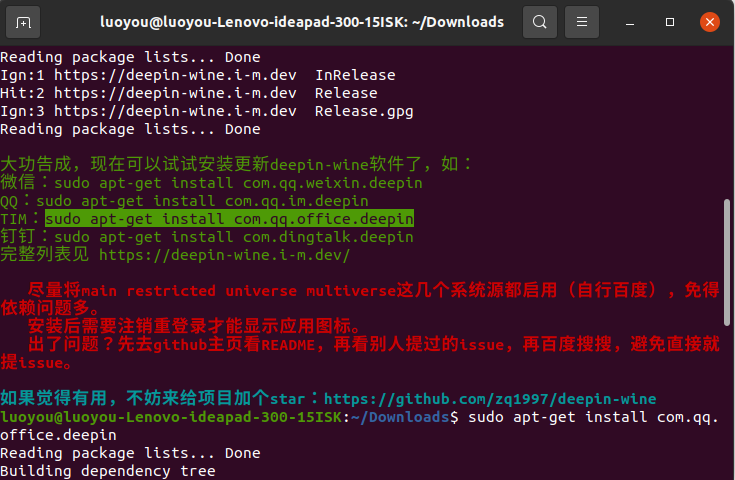Click the 'com.dingtalk.deepin' install line

click(x=207, y=237)
